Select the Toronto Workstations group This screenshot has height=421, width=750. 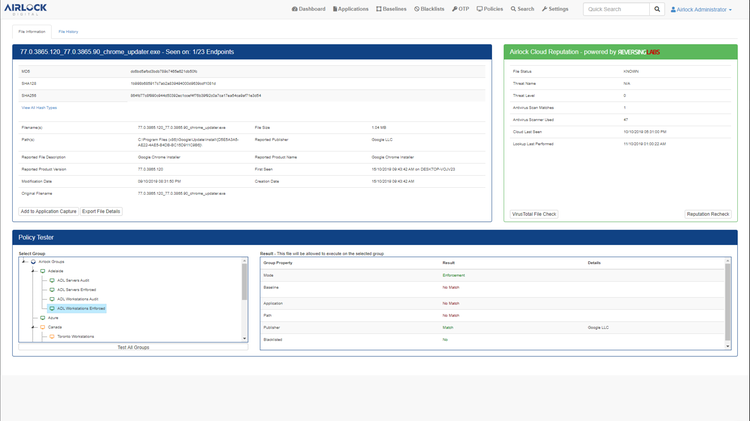pyautogui.click(x=76, y=337)
